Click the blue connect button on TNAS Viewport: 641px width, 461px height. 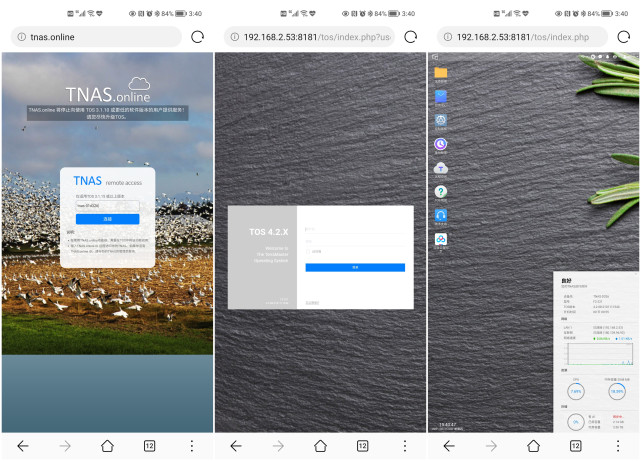coord(107,219)
